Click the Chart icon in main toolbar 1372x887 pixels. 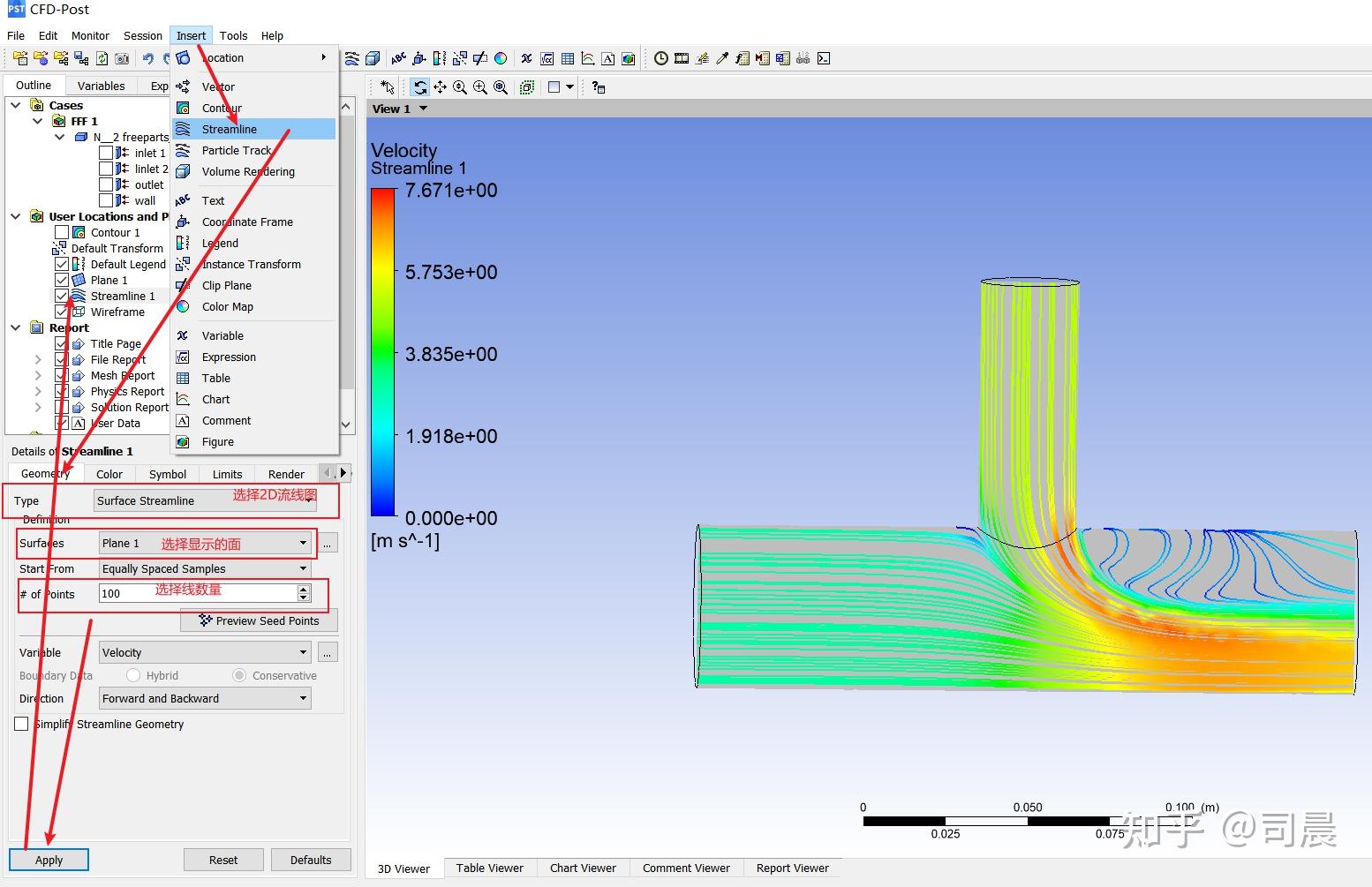point(588,59)
